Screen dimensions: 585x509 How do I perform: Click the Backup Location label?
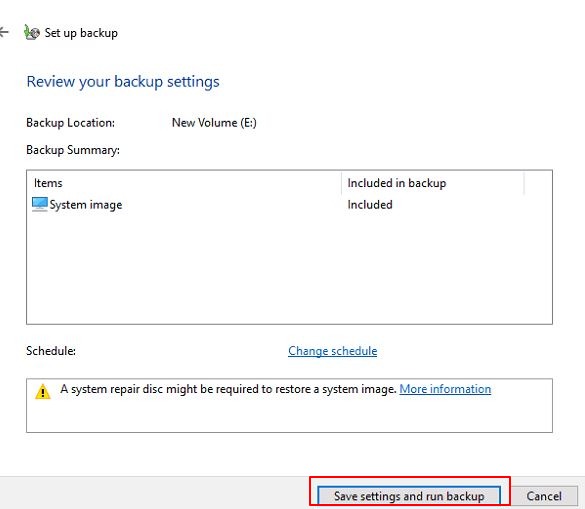click(x=71, y=123)
